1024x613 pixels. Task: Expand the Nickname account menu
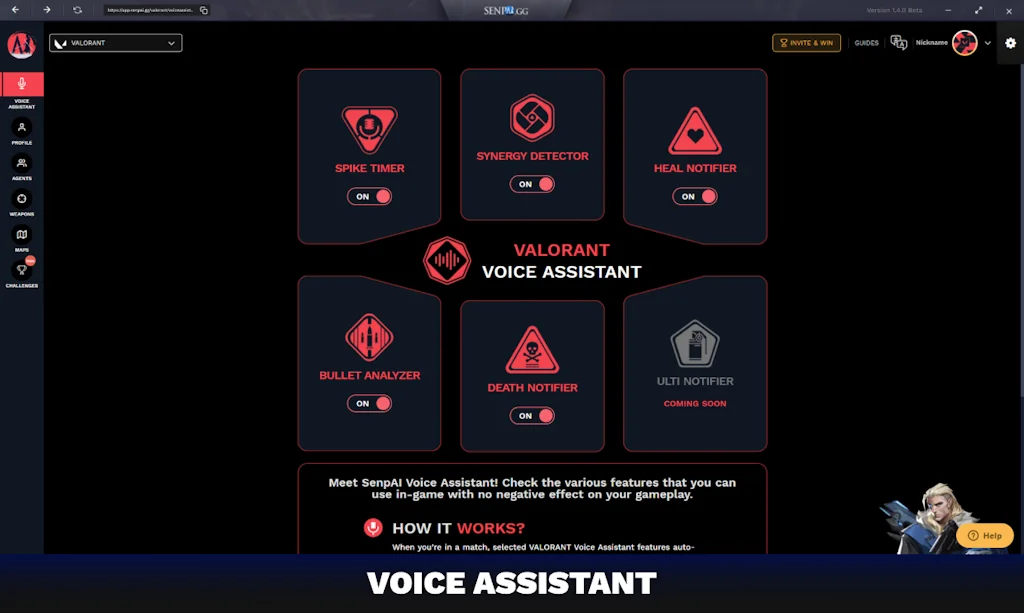point(988,43)
